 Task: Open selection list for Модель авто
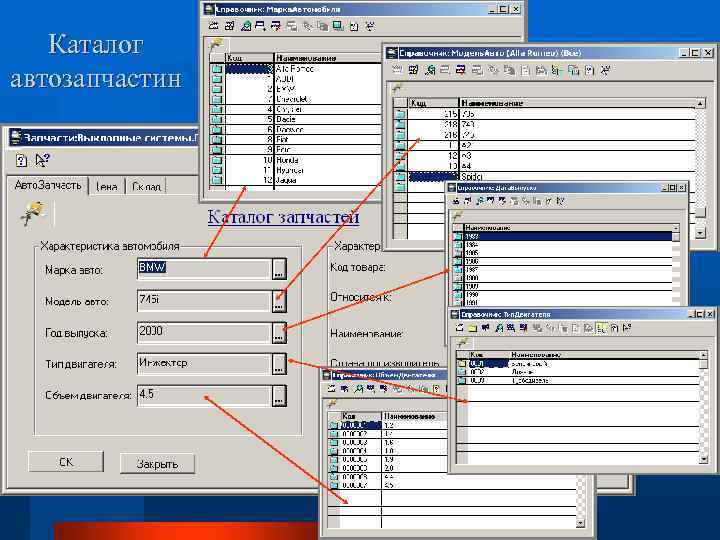point(279,301)
